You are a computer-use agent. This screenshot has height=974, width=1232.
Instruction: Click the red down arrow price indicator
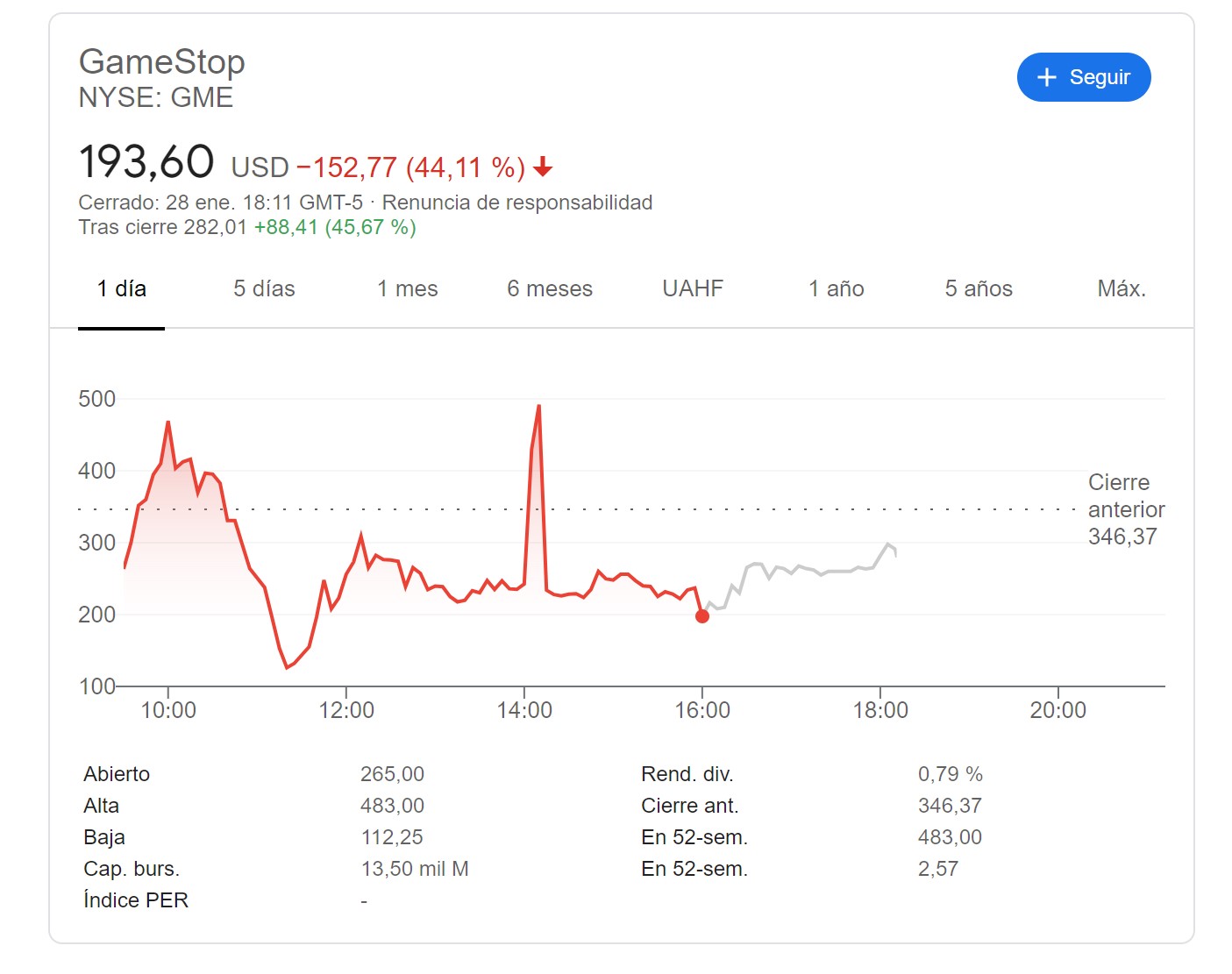[x=543, y=166]
